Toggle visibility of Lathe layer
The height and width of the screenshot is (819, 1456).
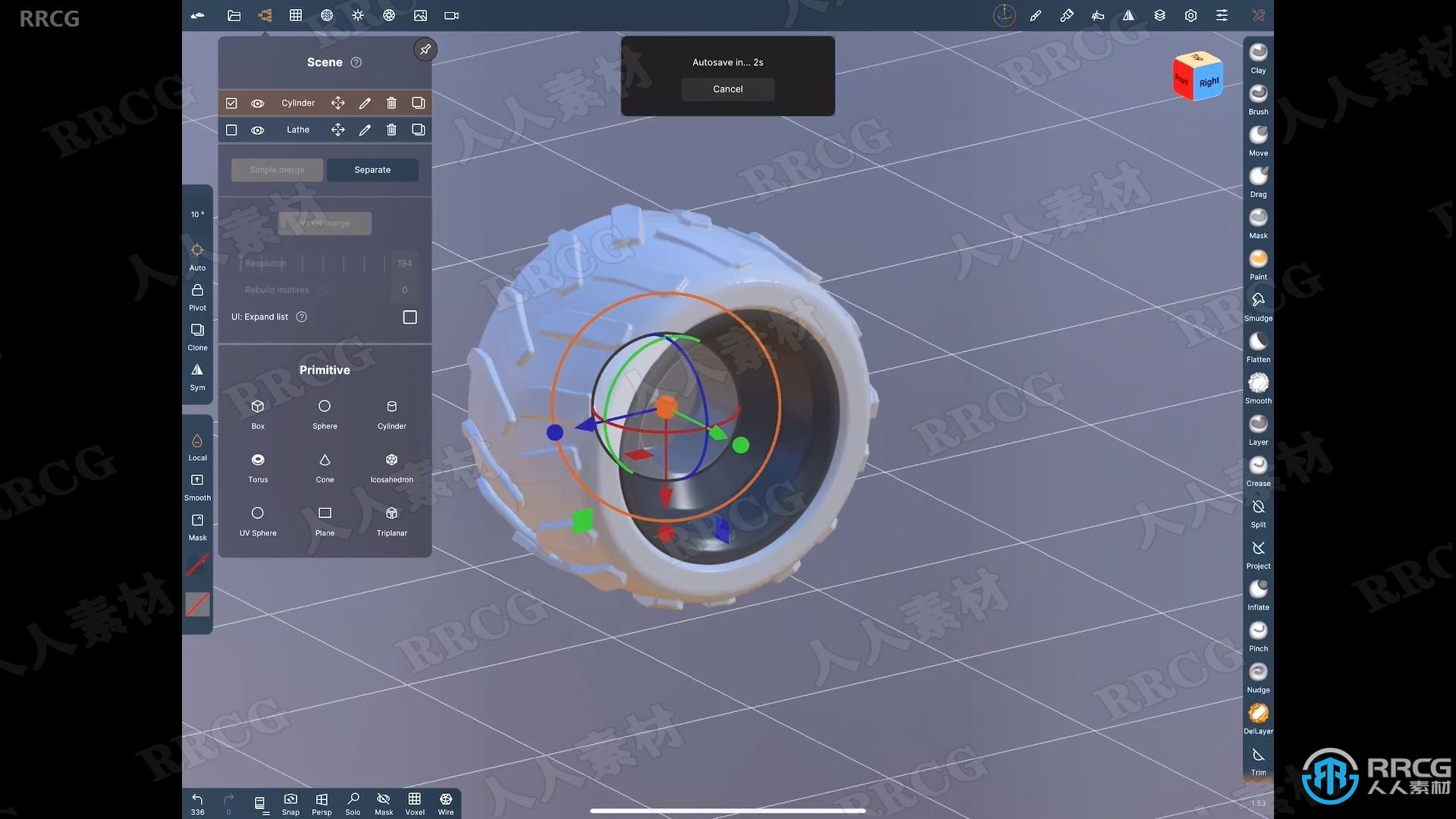pyautogui.click(x=257, y=129)
